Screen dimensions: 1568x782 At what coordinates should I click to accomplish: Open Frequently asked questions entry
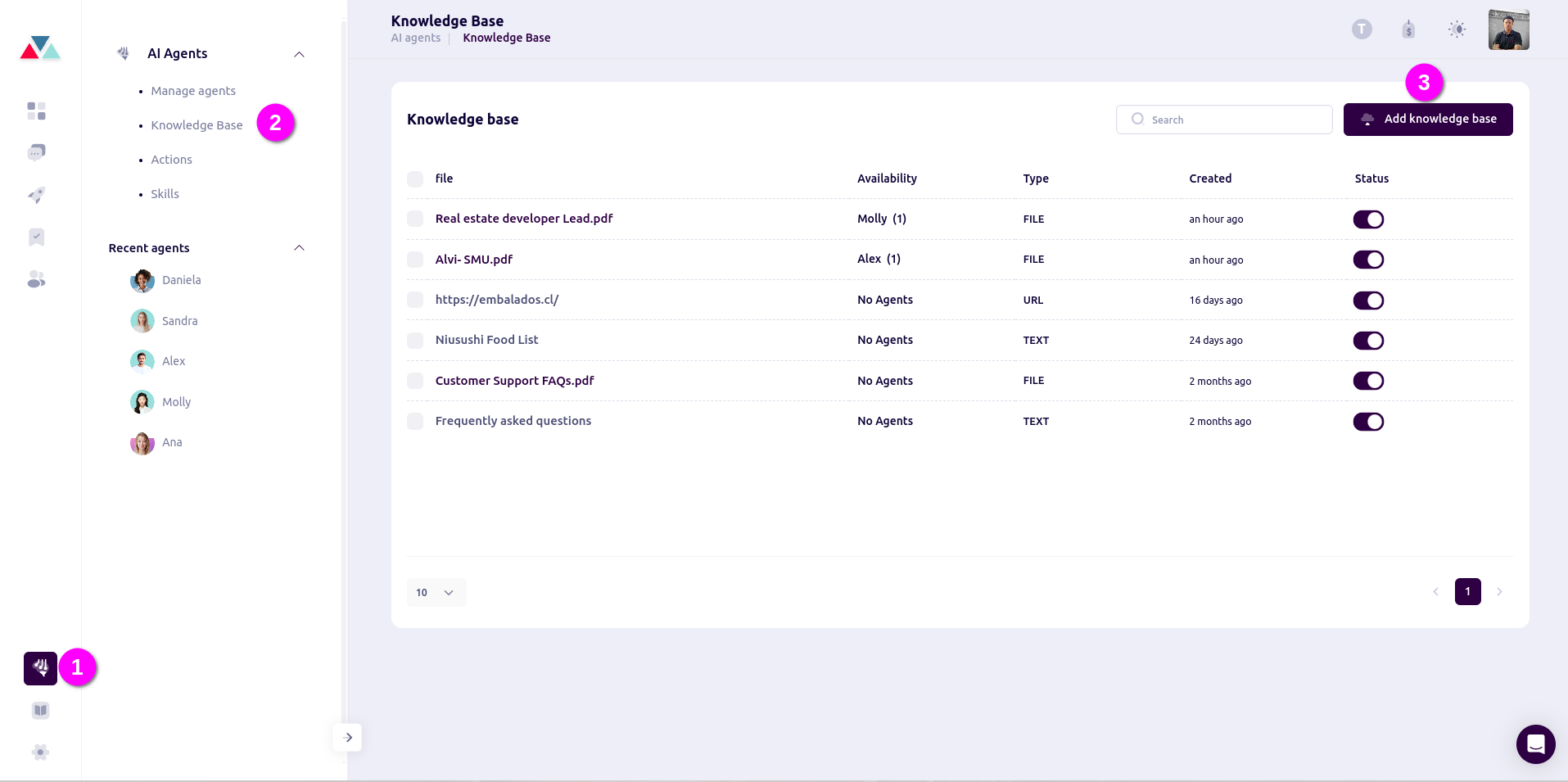coord(513,421)
